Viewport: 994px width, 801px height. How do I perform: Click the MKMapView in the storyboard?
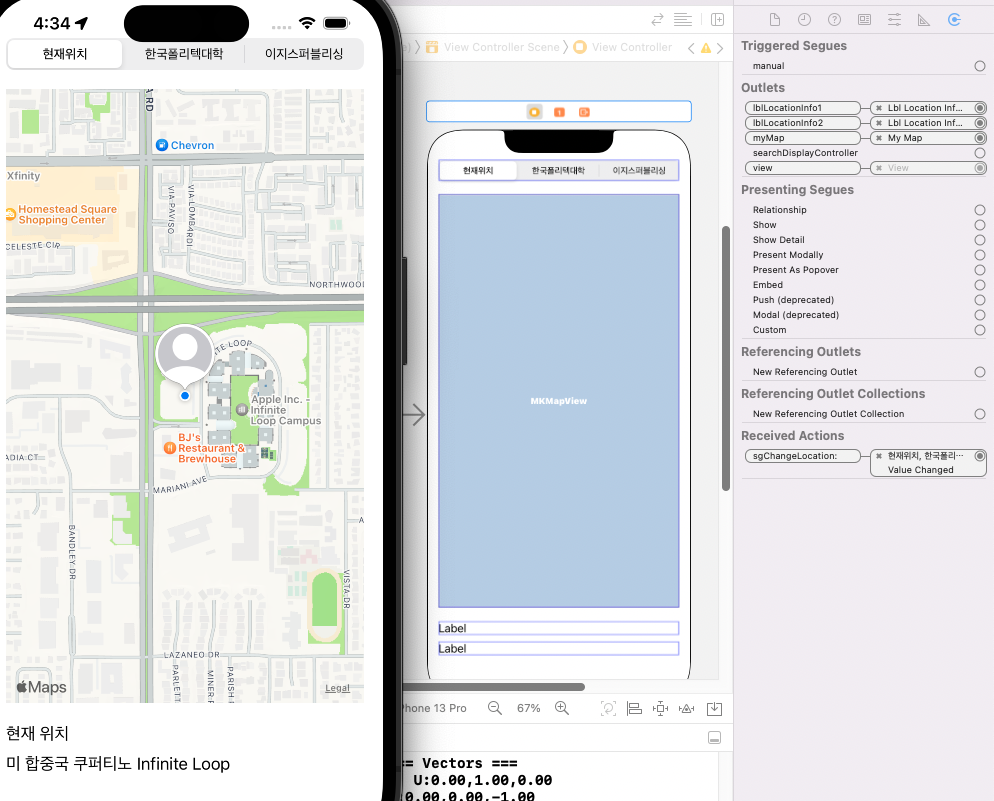click(558, 400)
